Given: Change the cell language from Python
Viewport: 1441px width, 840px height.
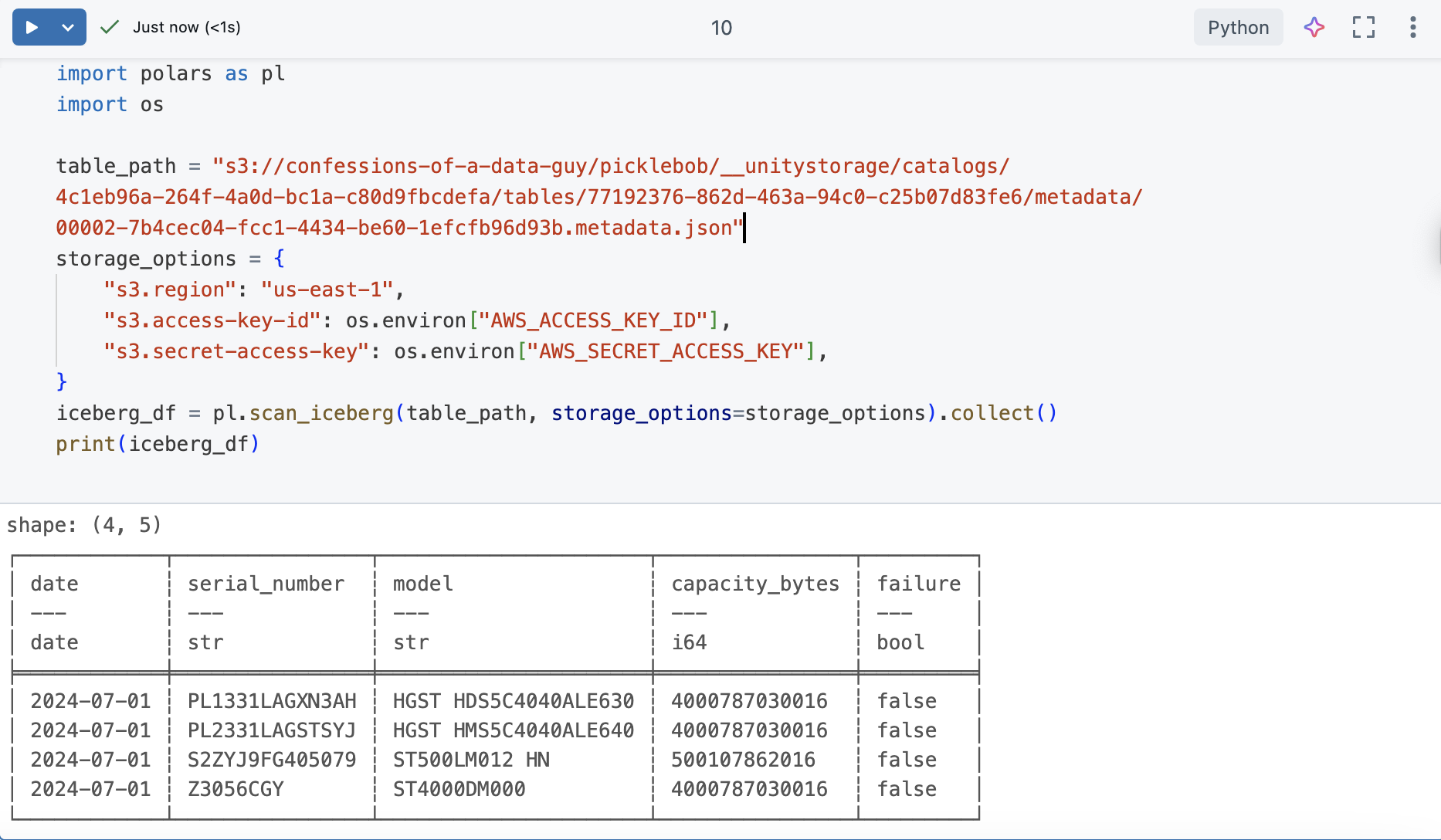Looking at the screenshot, I should coord(1237,28).
